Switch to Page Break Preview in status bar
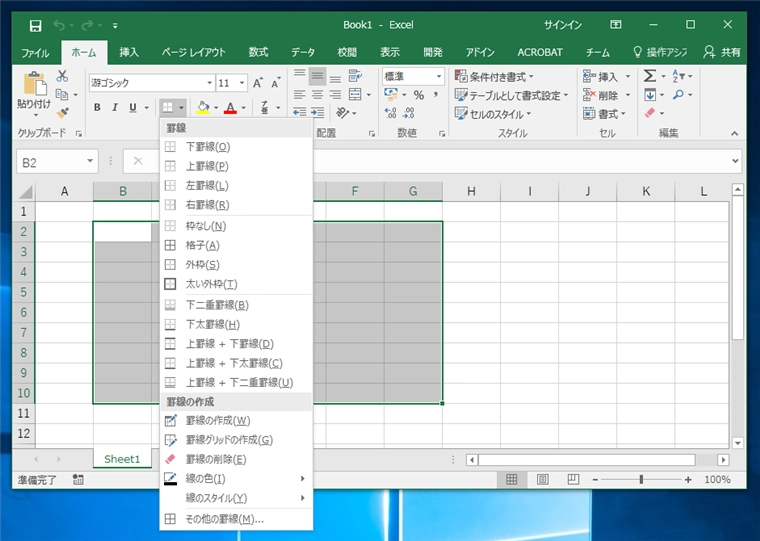Image resolution: width=760 pixels, height=541 pixels. coord(573,479)
